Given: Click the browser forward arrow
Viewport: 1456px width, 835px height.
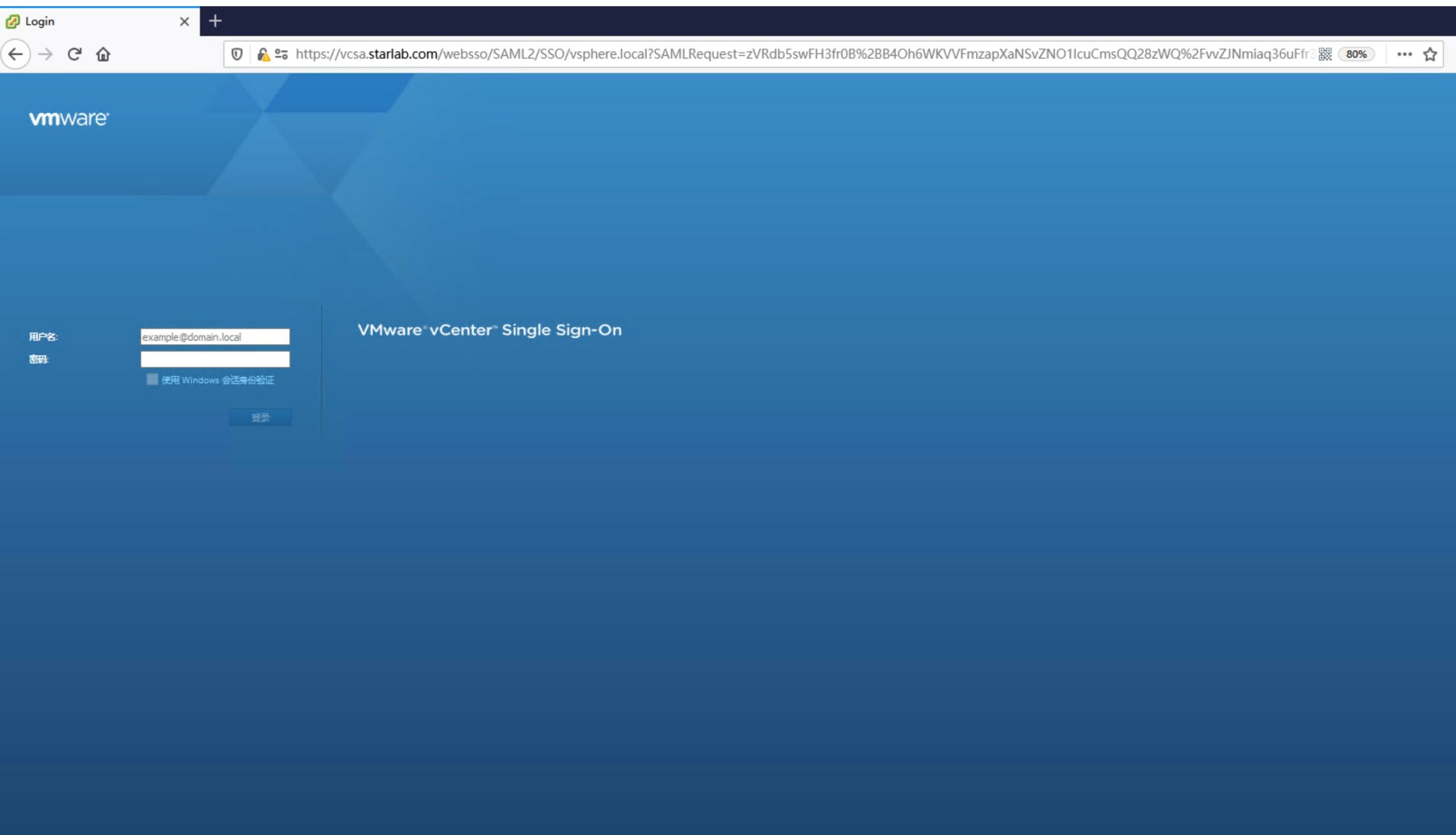Looking at the screenshot, I should (45, 54).
